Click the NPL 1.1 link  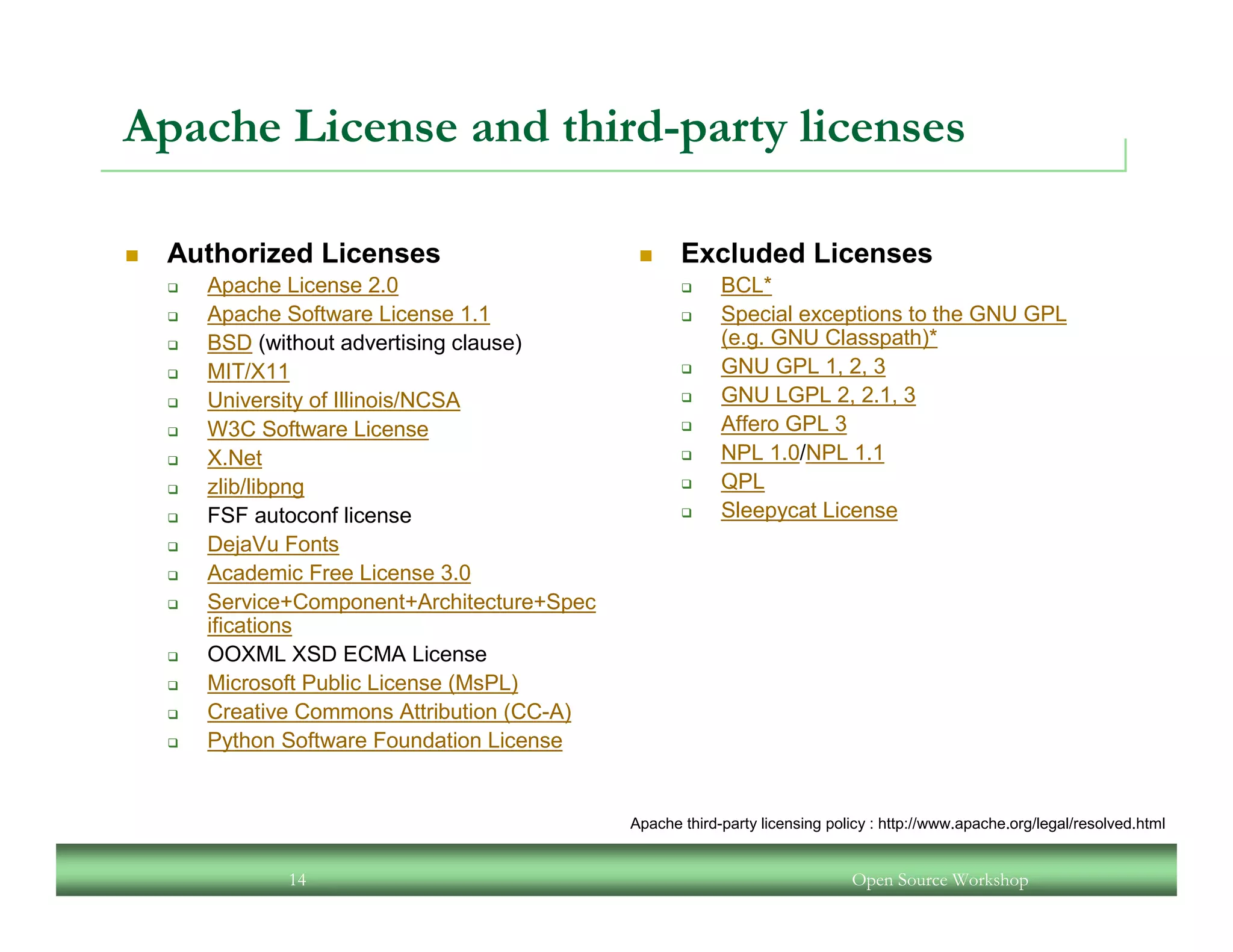(x=845, y=453)
